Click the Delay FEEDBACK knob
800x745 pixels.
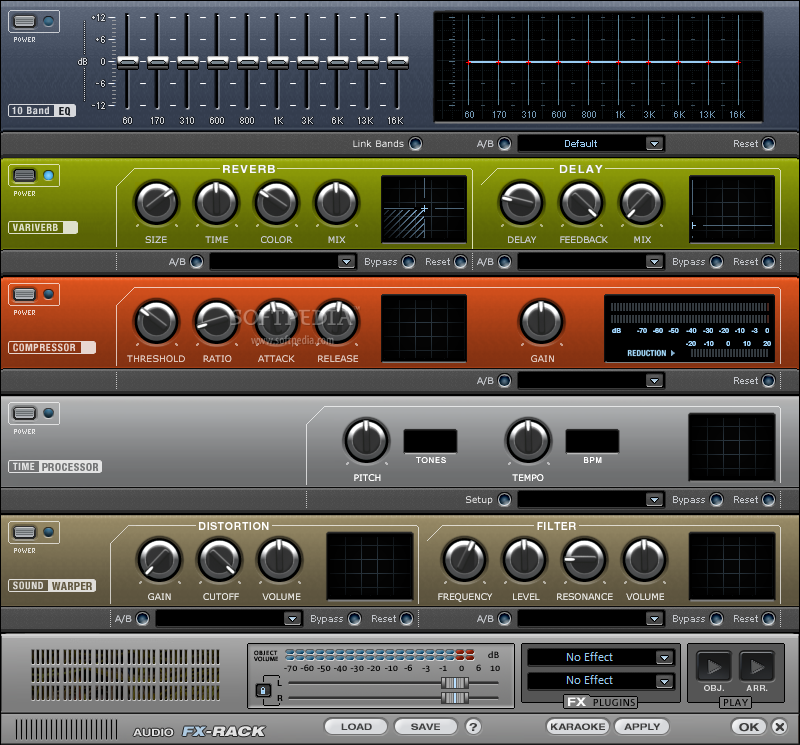point(582,203)
